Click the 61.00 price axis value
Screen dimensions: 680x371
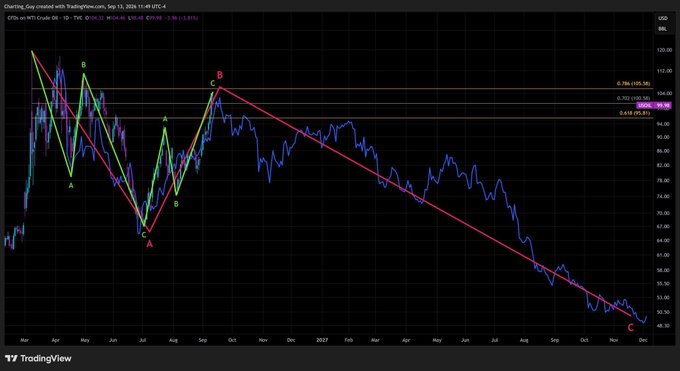(x=664, y=255)
